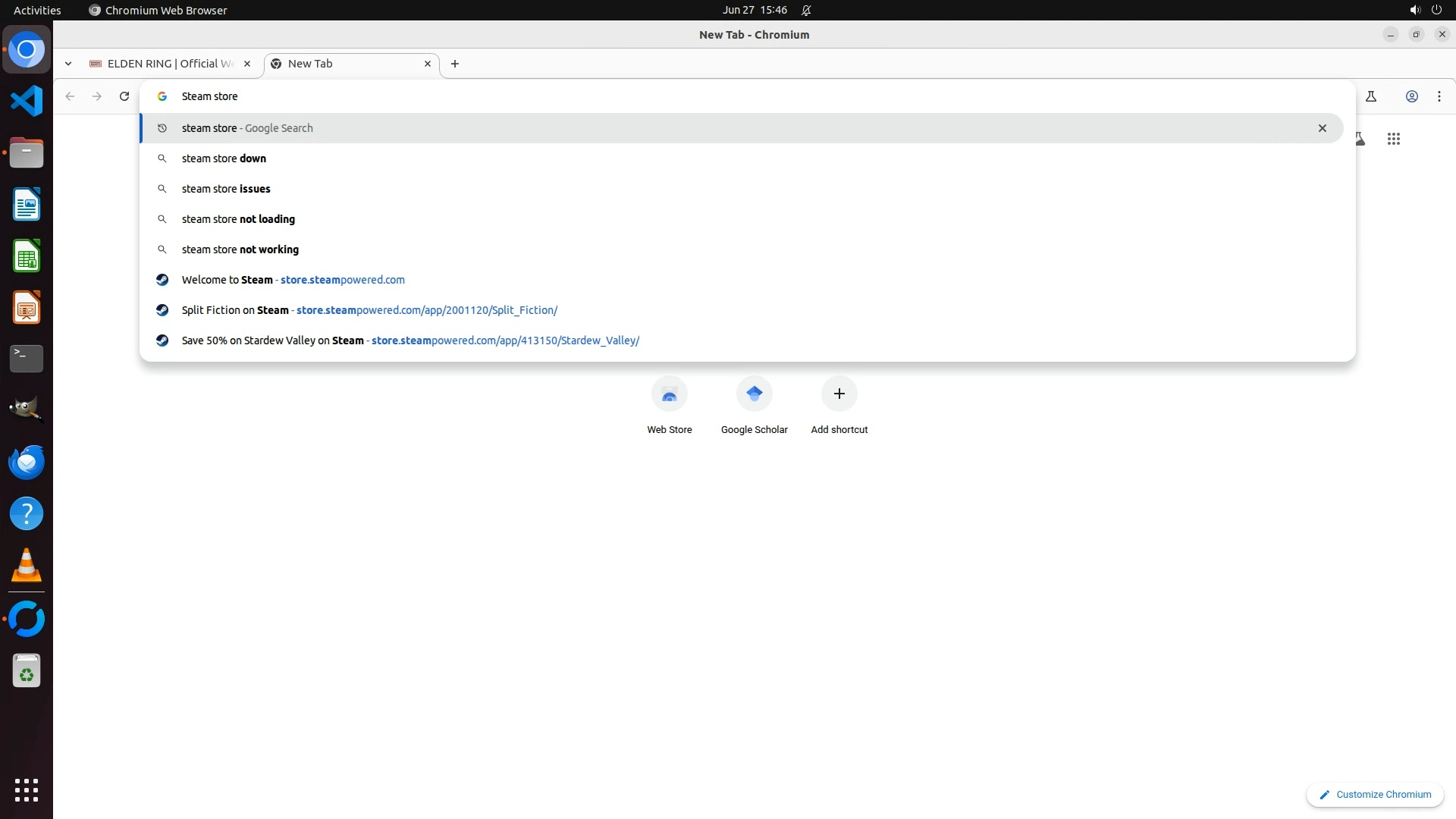The width and height of the screenshot is (1456, 819).
Task: Switch to the ELDEN RING tab
Action: [168, 64]
